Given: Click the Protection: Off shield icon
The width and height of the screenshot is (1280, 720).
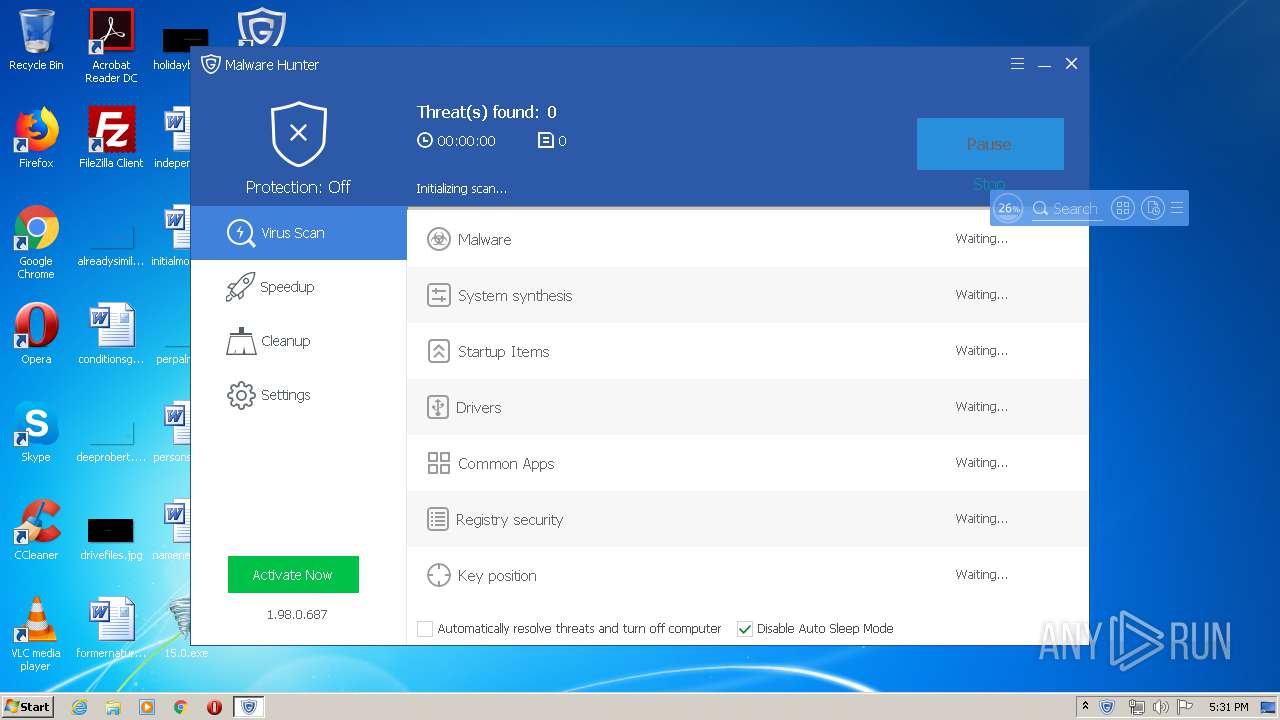Looking at the screenshot, I should (298, 134).
